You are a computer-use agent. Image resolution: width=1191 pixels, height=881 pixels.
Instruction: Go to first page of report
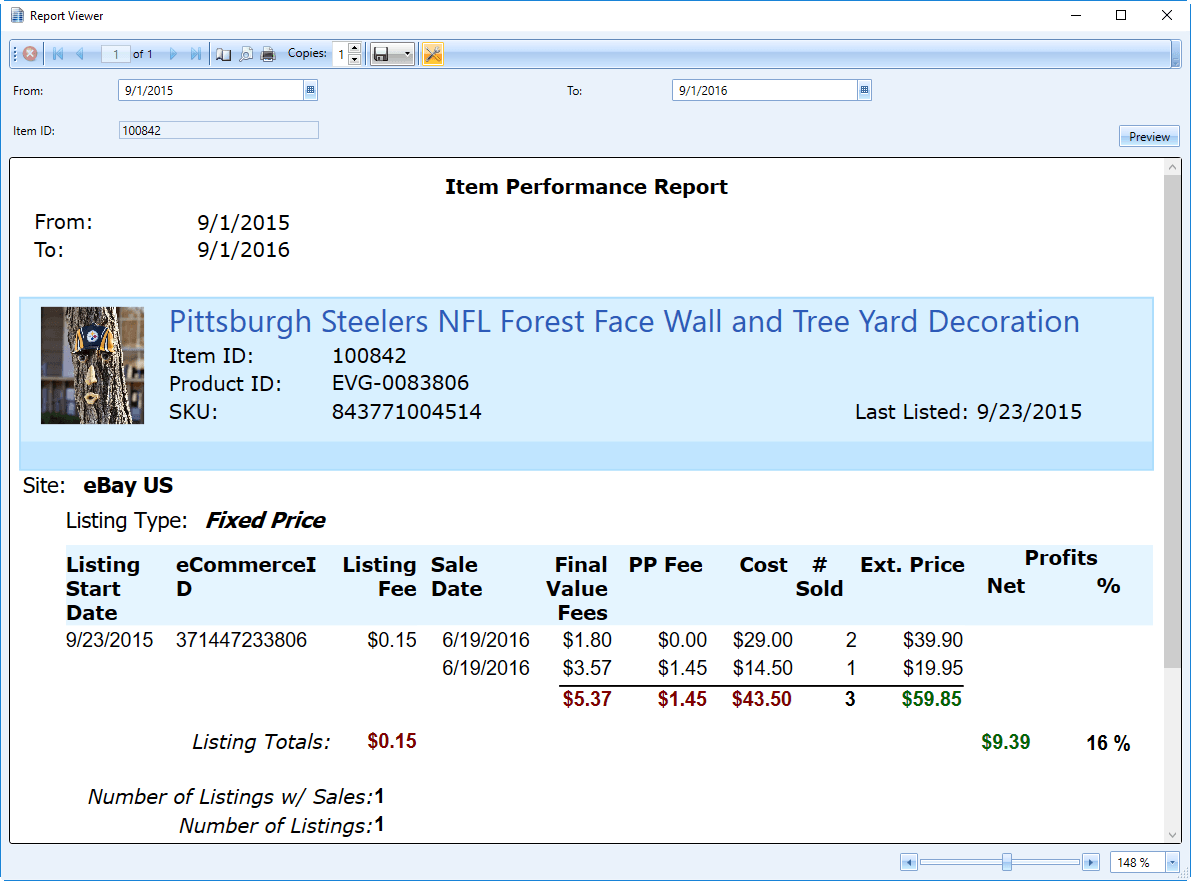click(58, 54)
